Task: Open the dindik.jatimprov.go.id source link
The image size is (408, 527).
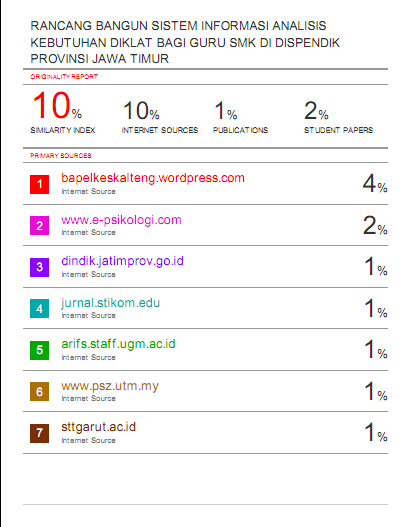Action: (x=122, y=261)
